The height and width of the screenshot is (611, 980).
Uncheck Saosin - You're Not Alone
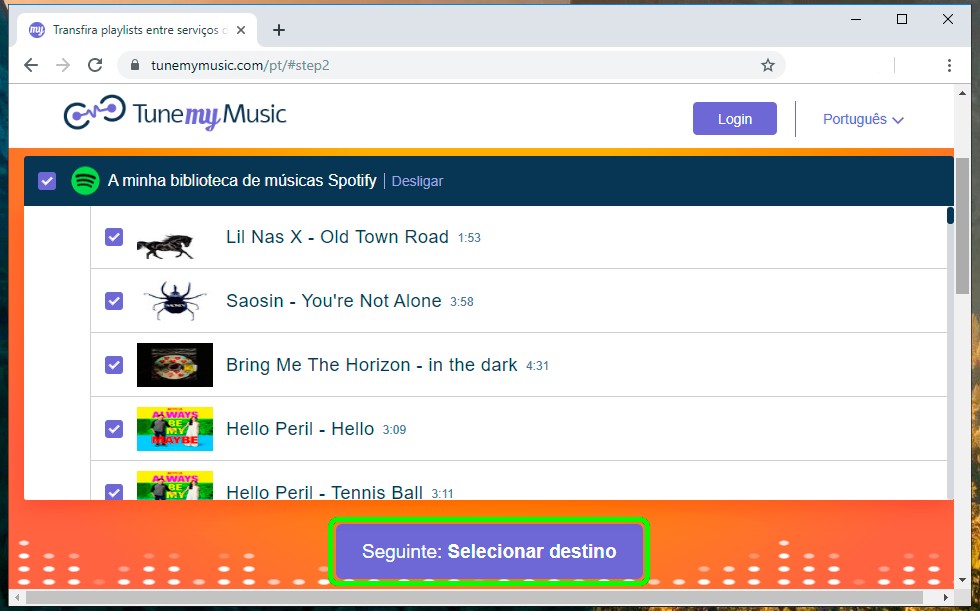114,301
